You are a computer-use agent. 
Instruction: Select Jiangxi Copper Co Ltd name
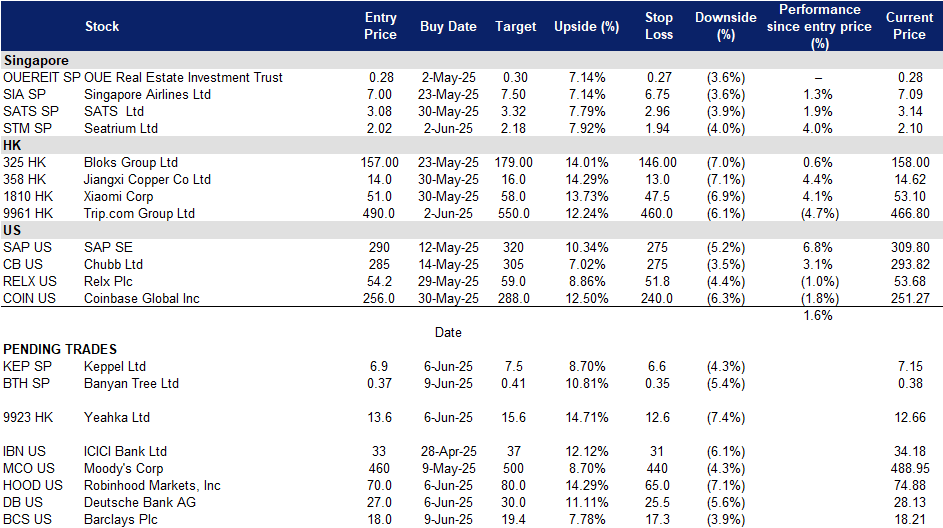[x=147, y=179]
